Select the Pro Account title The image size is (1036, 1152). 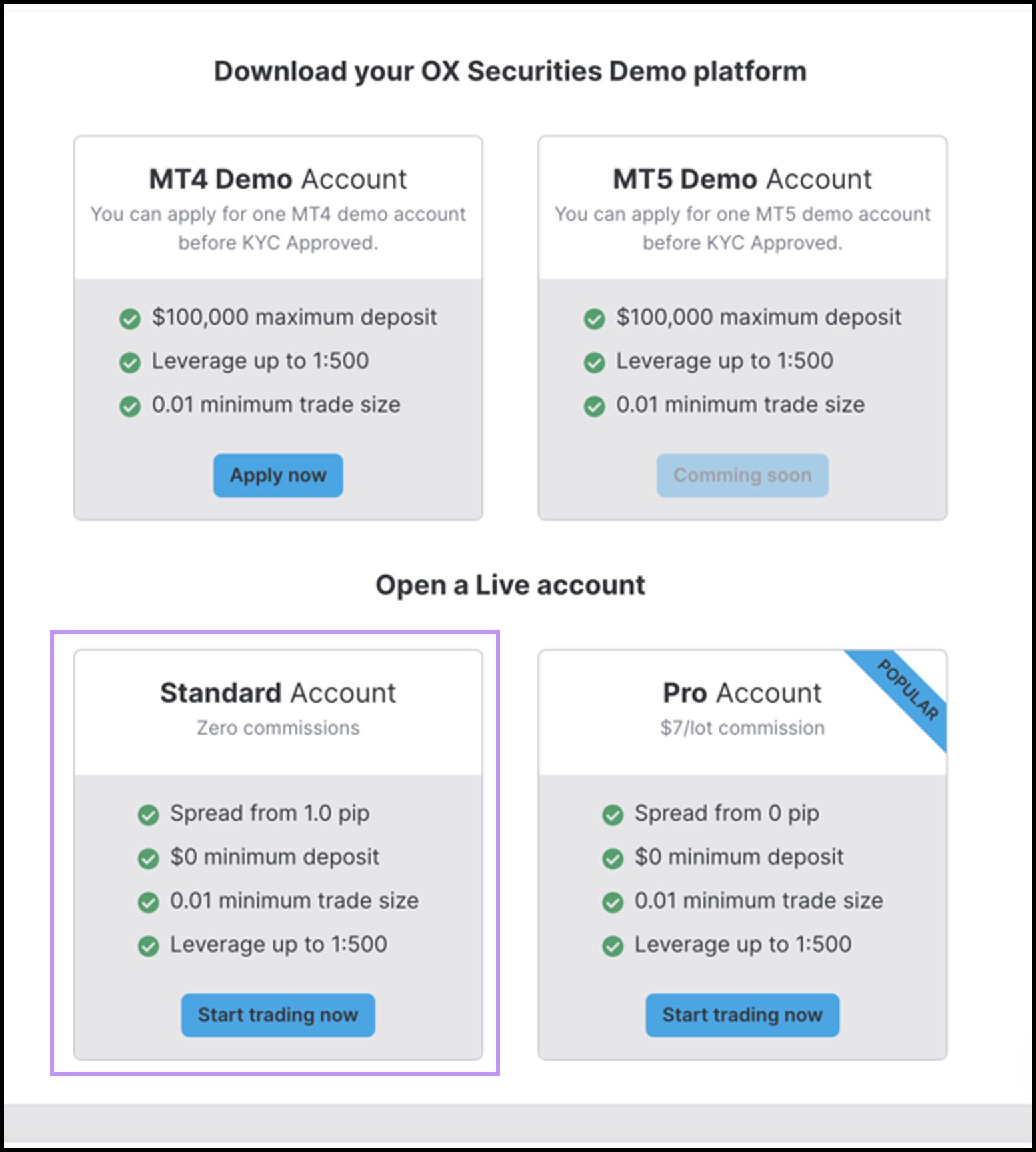tap(742, 693)
